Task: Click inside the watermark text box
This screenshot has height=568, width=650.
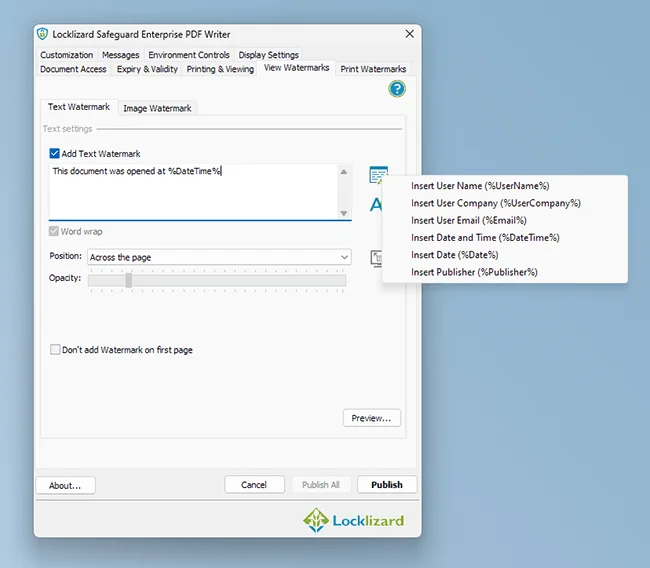Action: (x=194, y=192)
